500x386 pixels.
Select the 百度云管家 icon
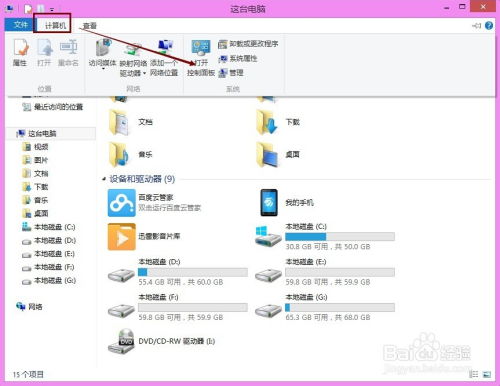[x=122, y=203]
